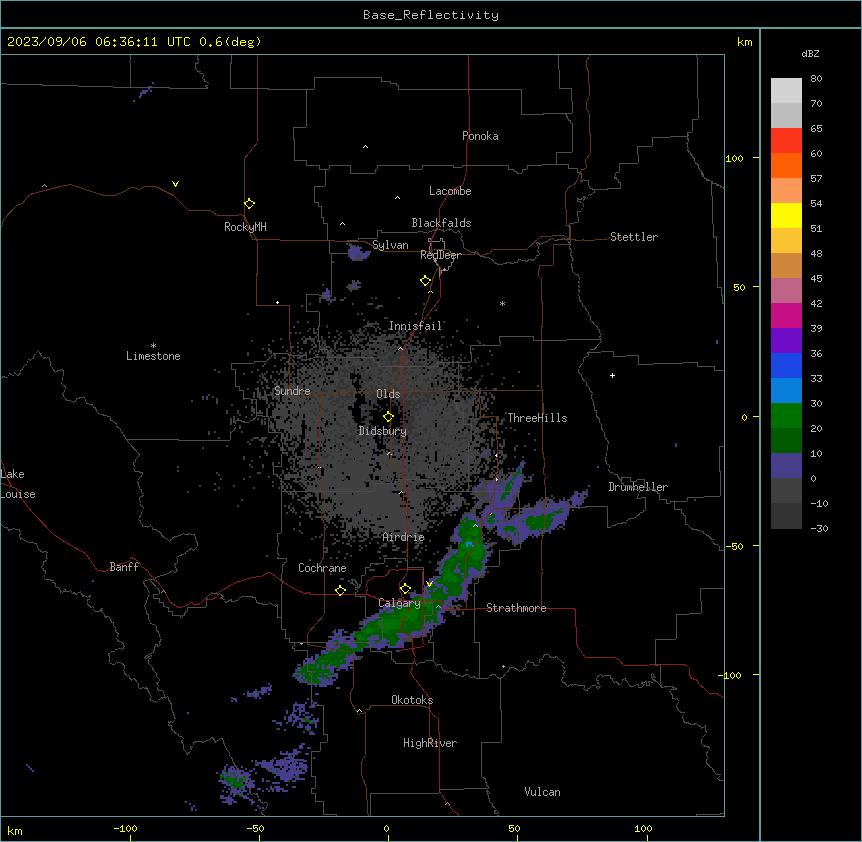Screen dimensions: 862x842
Task: Select the slate purple 0-10 dBZ legend swatch
Action: (x=786, y=466)
